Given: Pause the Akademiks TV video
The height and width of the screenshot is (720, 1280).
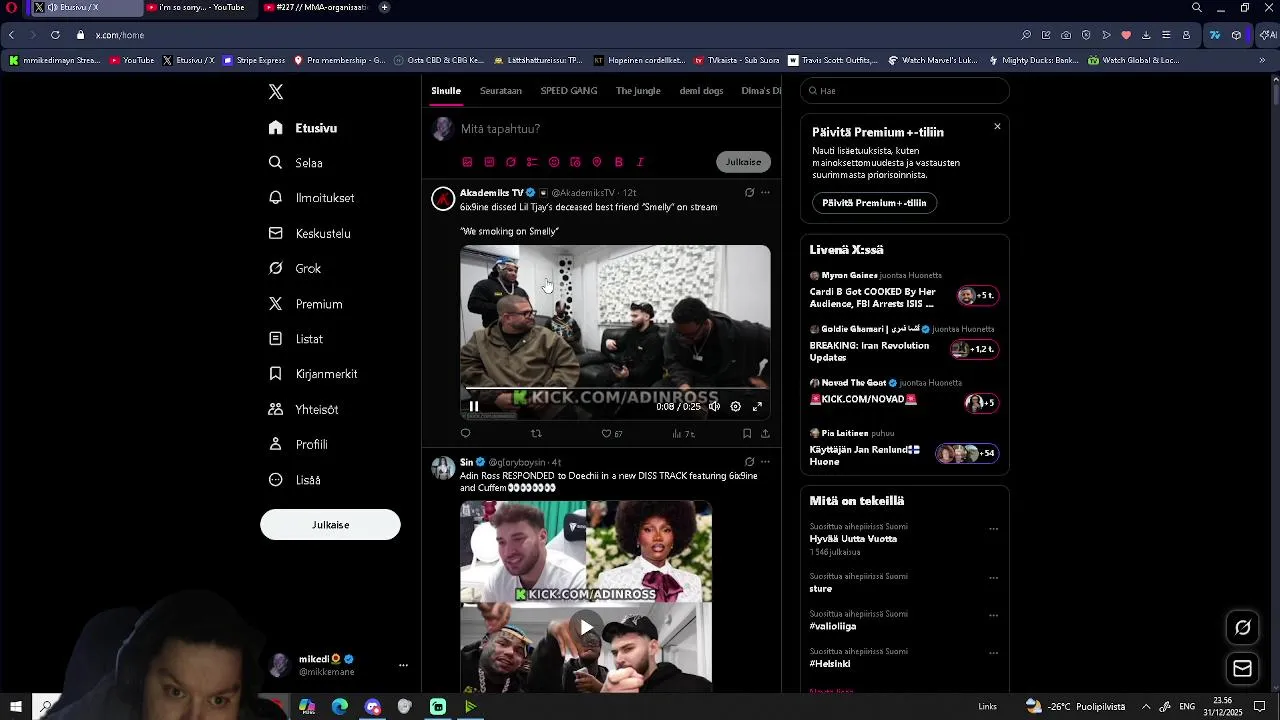Looking at the screenshot, I should 474,407.
